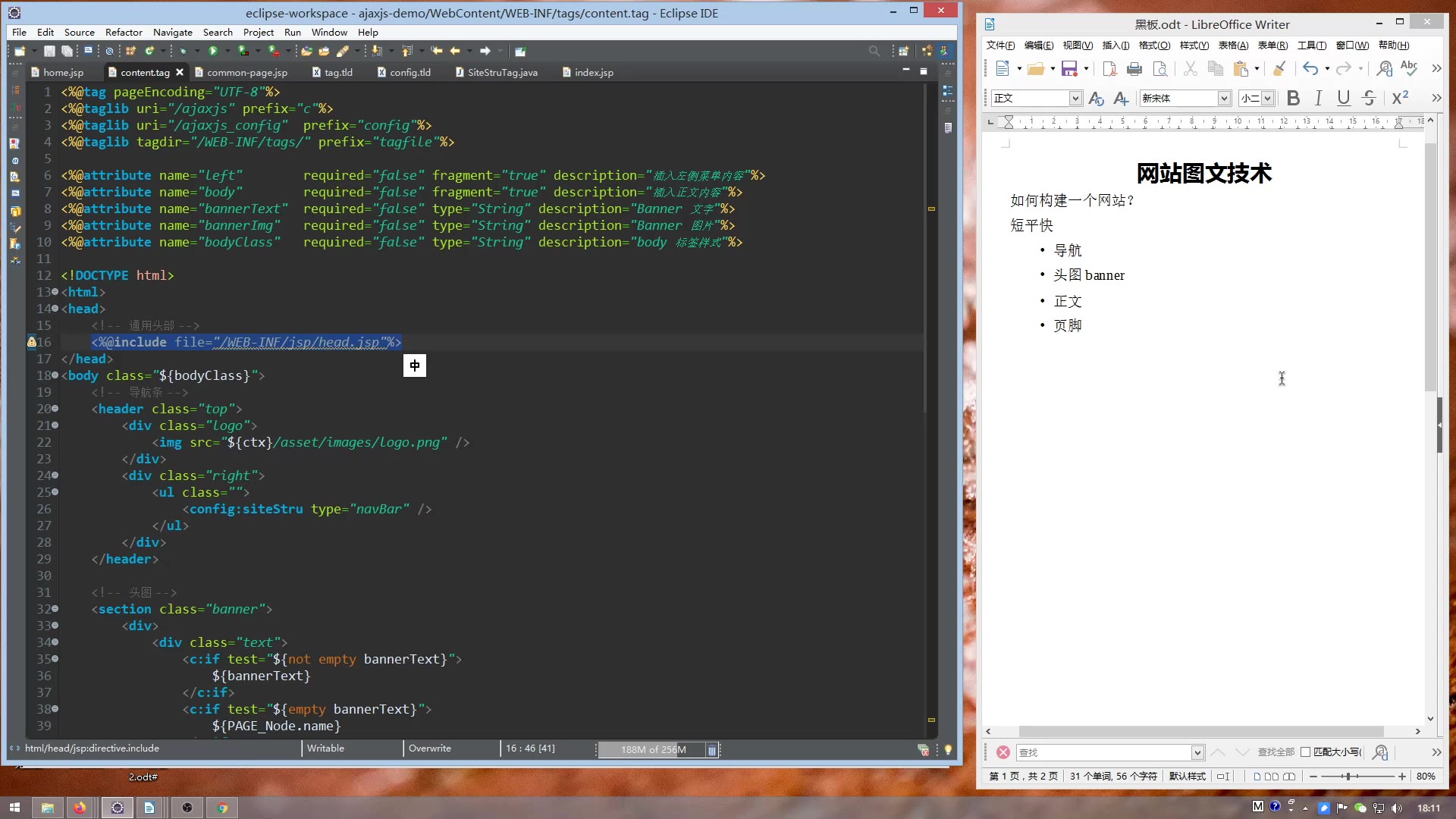Click the Undo arrow in LibreOffice Writer
This screenshot has height=819, width=1456.
[1310, 69]
